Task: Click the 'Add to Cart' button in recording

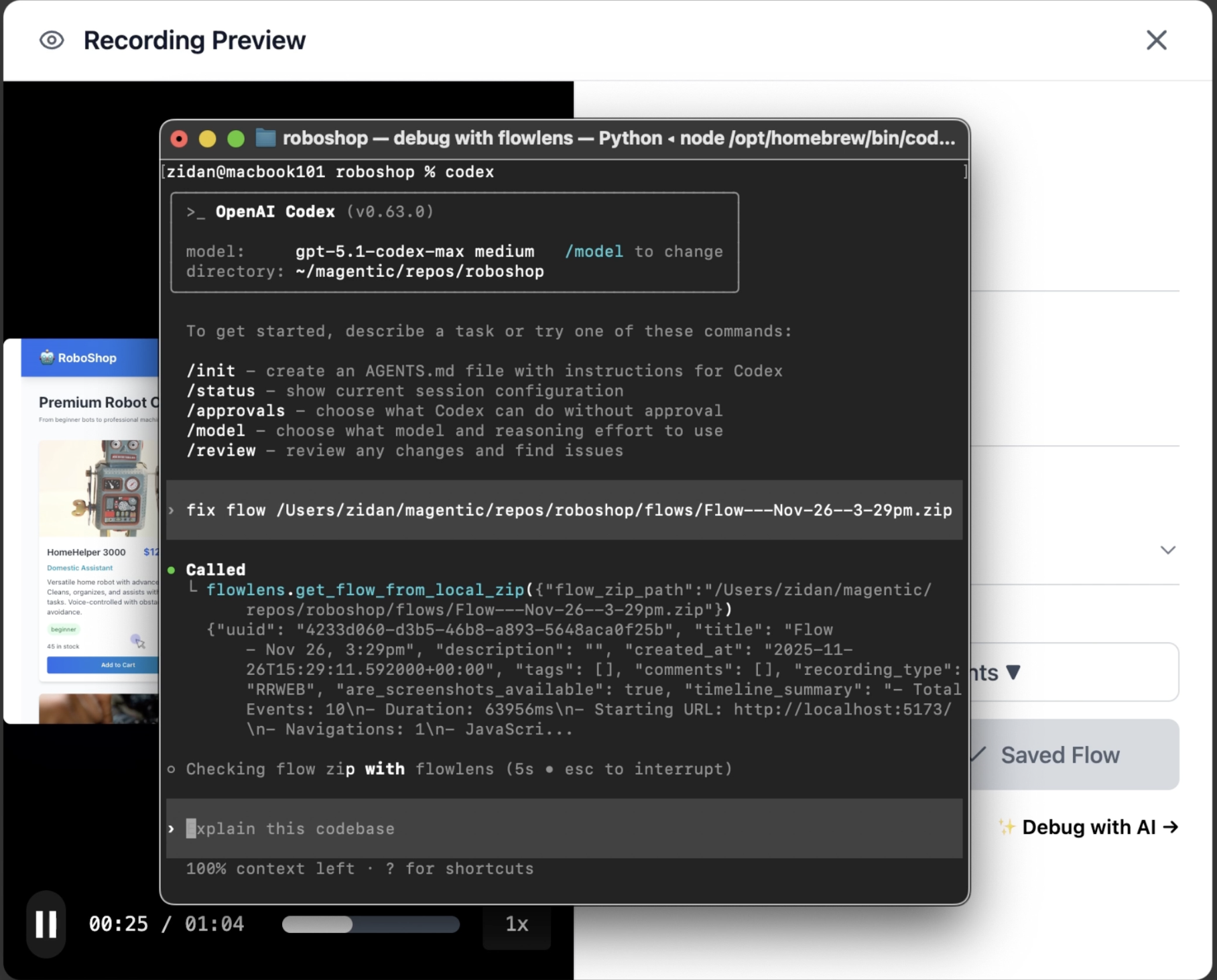Action: pyautogui.click(x=103, y=665)
